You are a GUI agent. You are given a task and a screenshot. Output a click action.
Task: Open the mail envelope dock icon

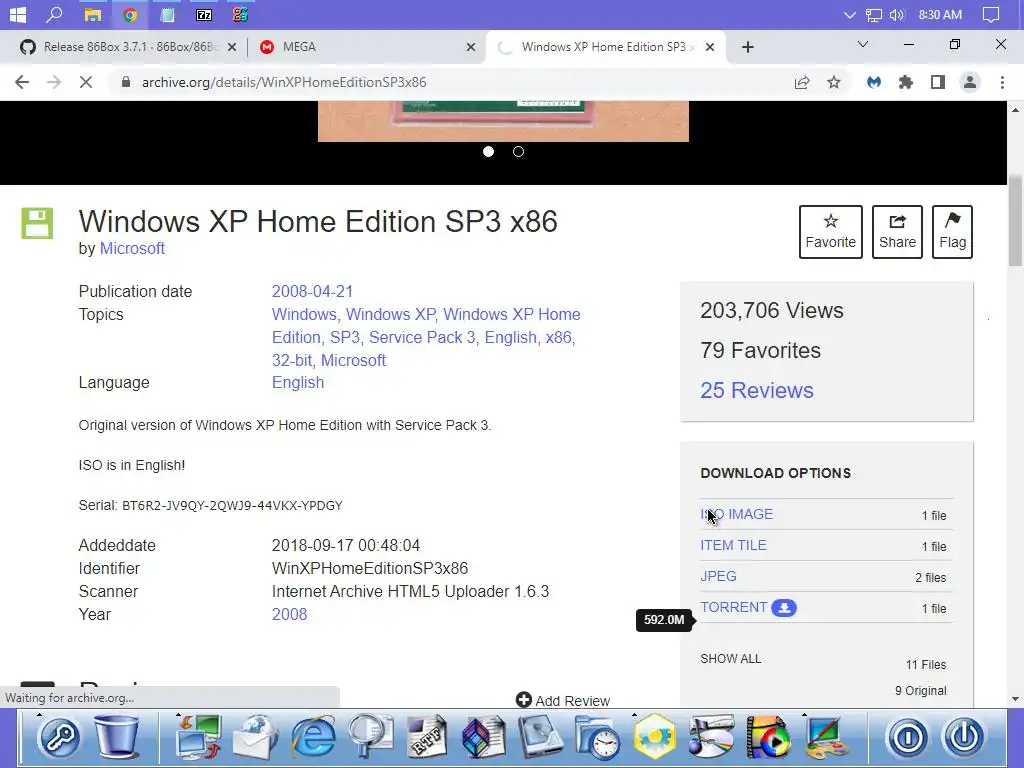point(255,737)
